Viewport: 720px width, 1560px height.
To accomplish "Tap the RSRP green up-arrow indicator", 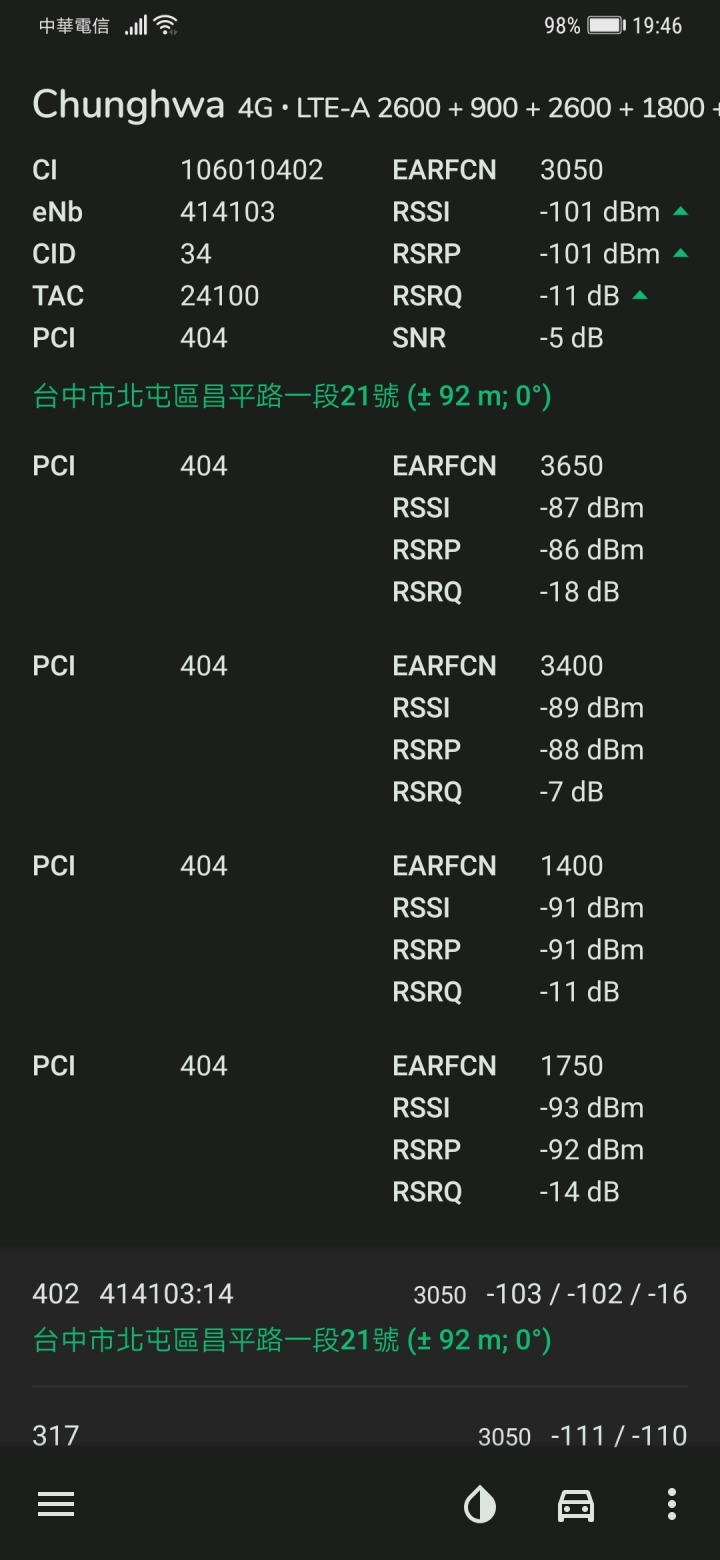I will tap(681, 253).
